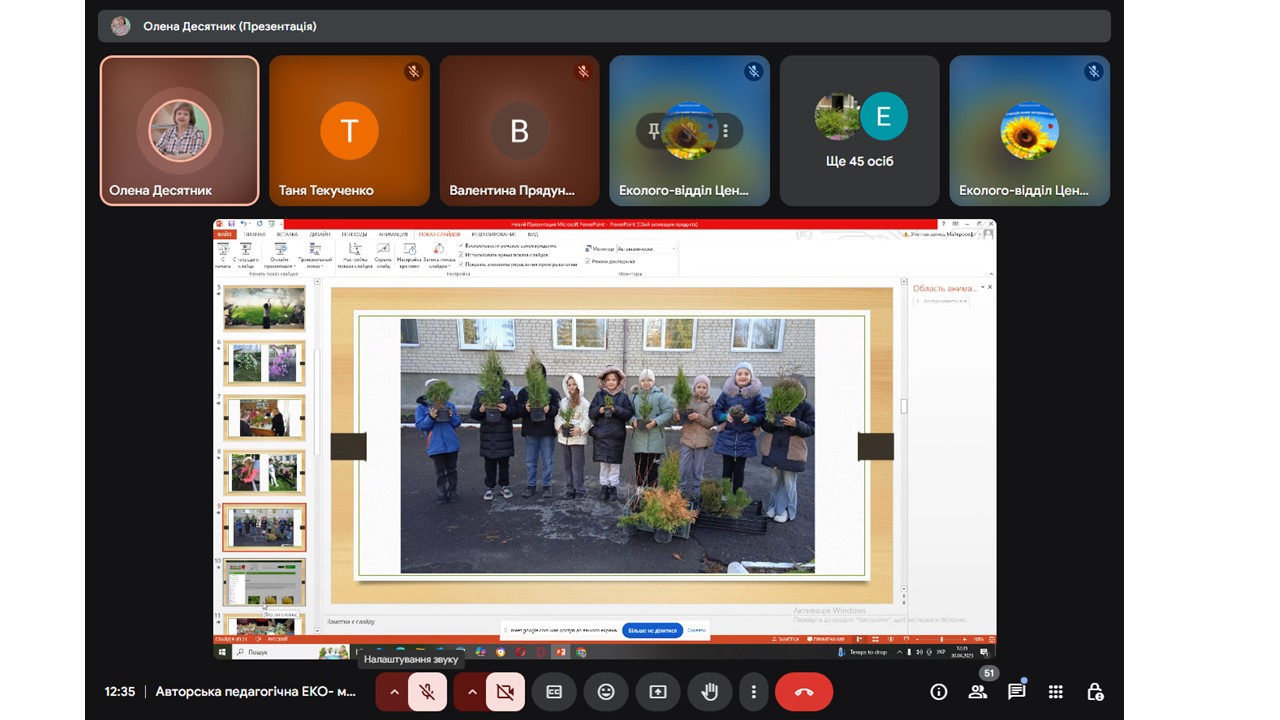Screen dimensions: 1280x720
Task: Open Онлайн презентация dropdown button
Action: tap(280, 255)
